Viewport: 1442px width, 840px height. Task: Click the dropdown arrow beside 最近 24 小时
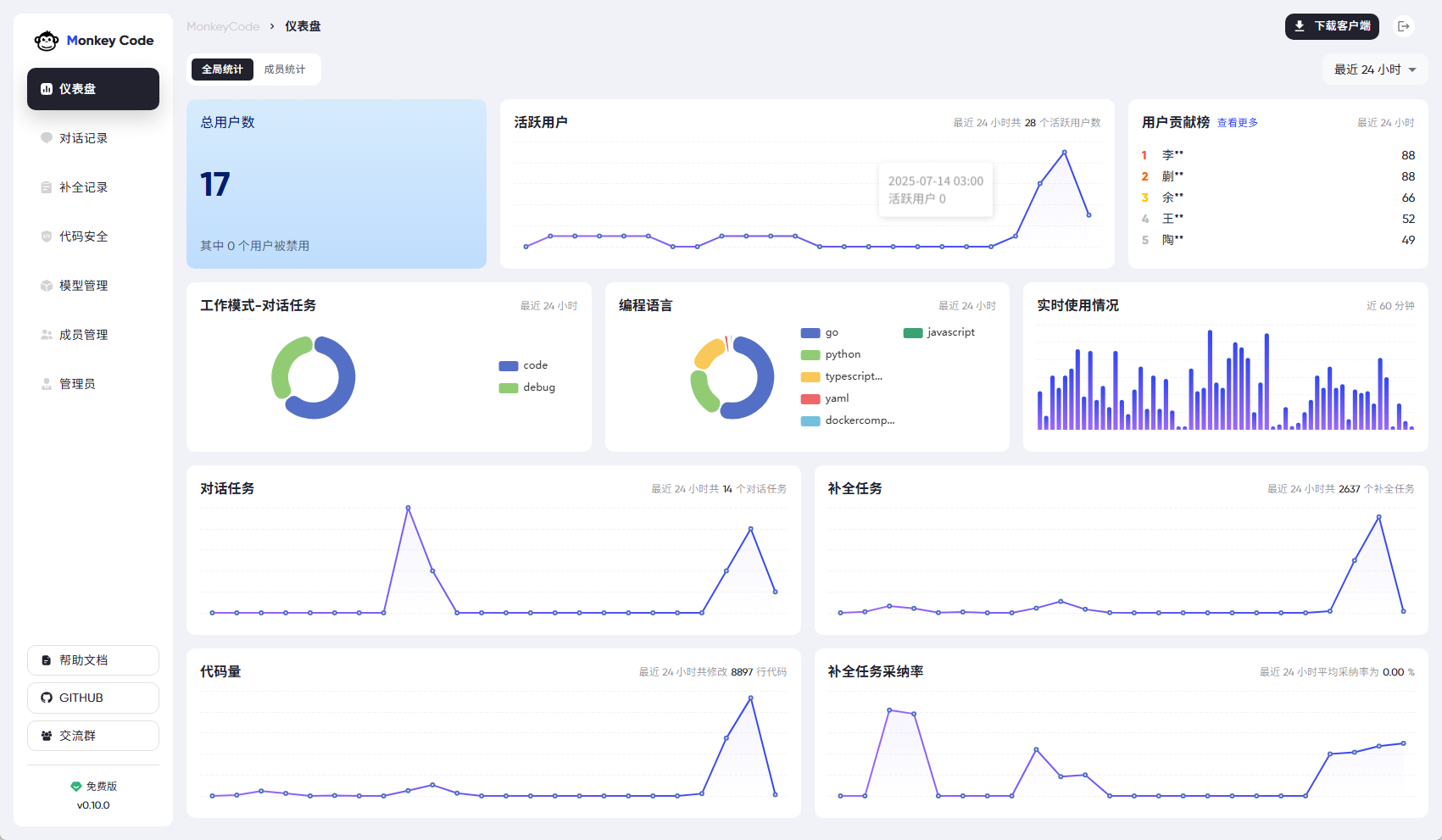click(1412, 70)
